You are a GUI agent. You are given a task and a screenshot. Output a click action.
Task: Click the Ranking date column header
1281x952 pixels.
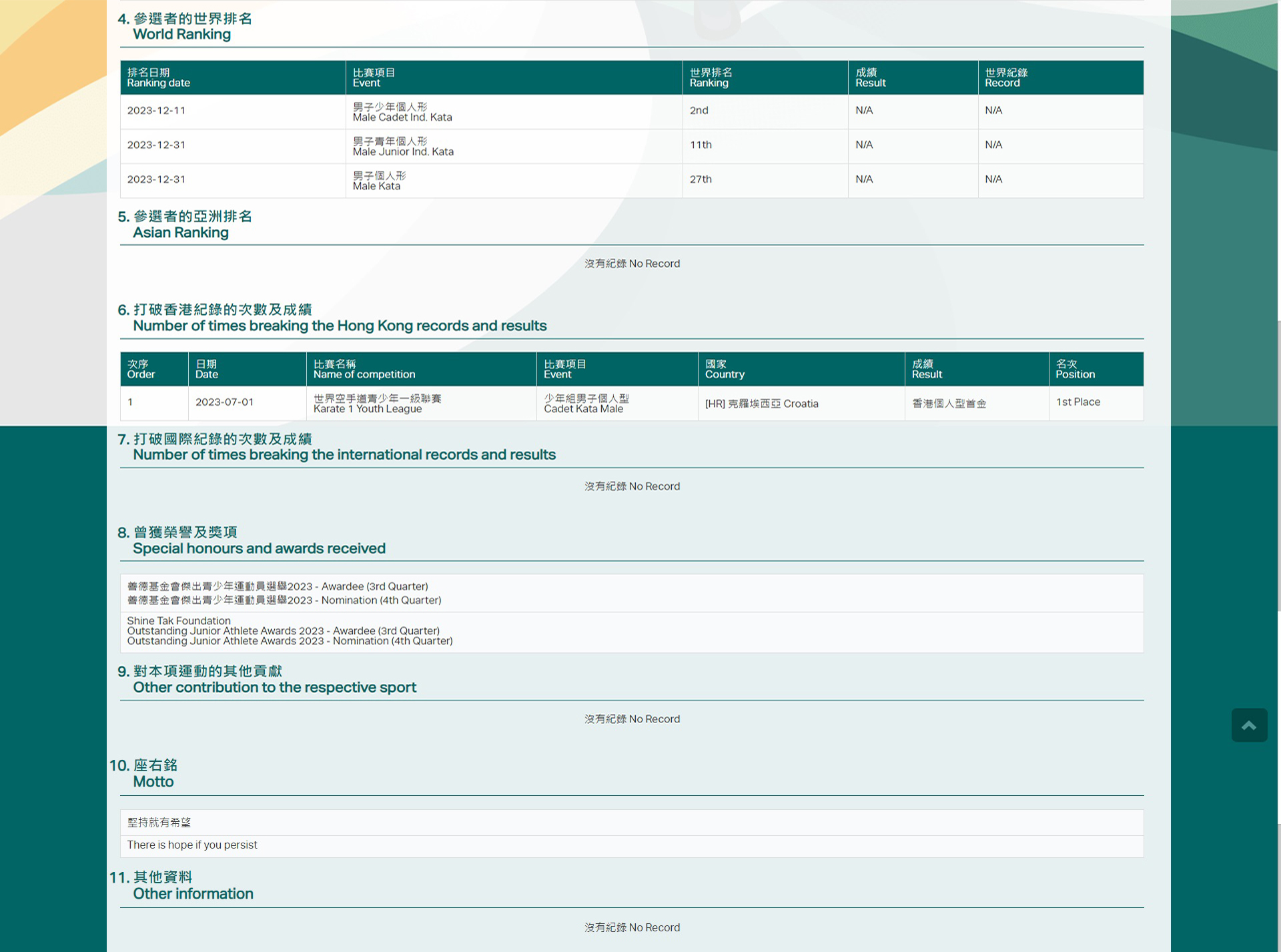[x=159, y=78]
